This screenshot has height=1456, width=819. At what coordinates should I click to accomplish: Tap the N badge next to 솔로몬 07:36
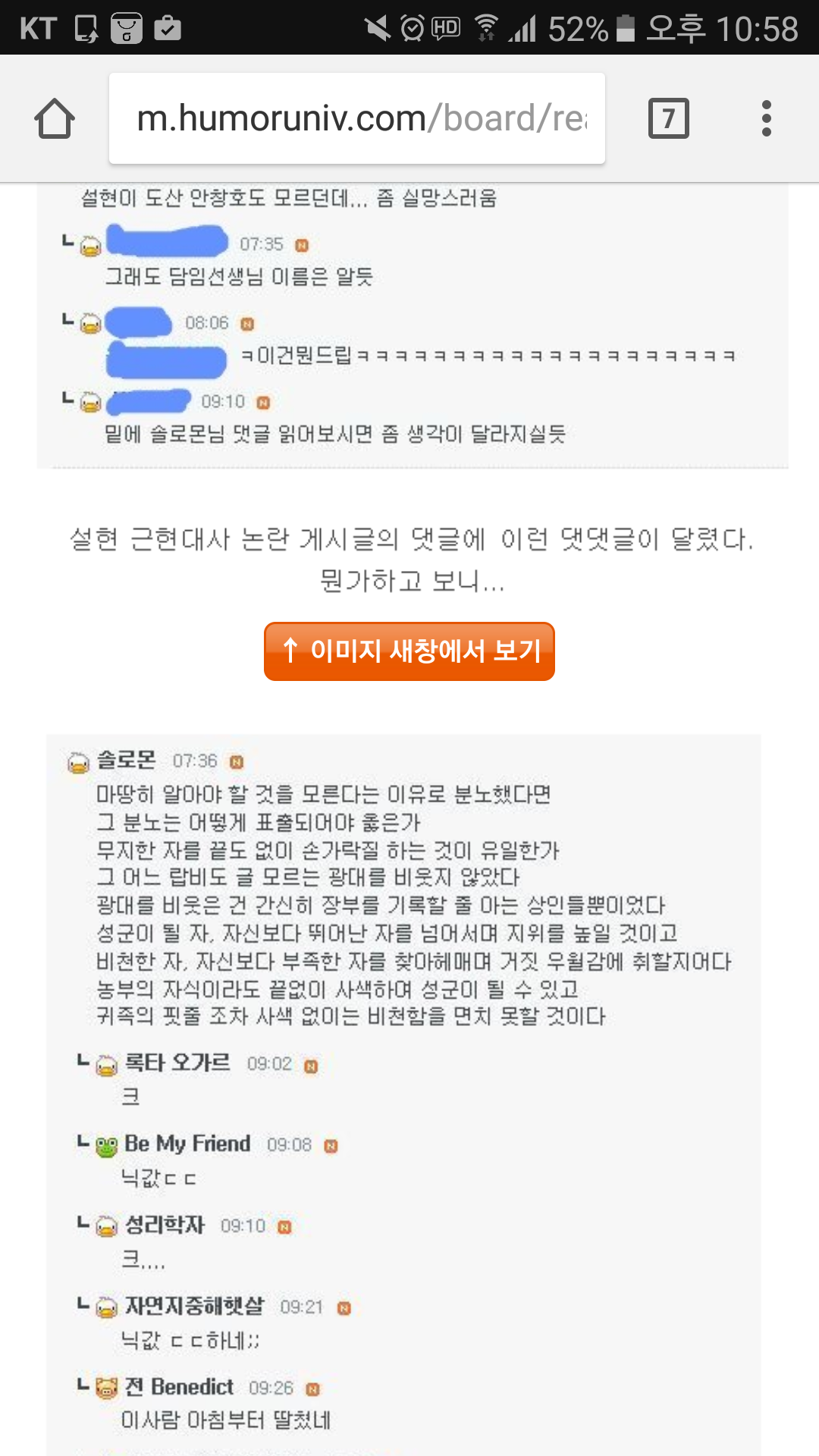(x=237, y=762)
